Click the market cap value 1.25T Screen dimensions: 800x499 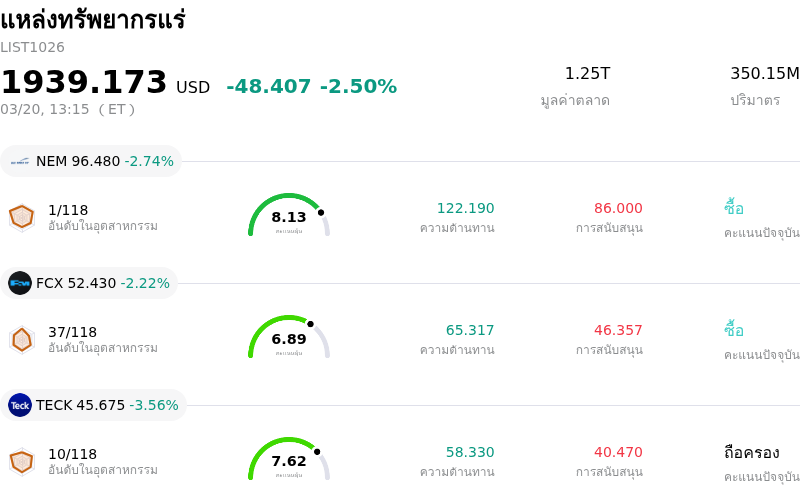pyautogui.click(x=587, y=74)
